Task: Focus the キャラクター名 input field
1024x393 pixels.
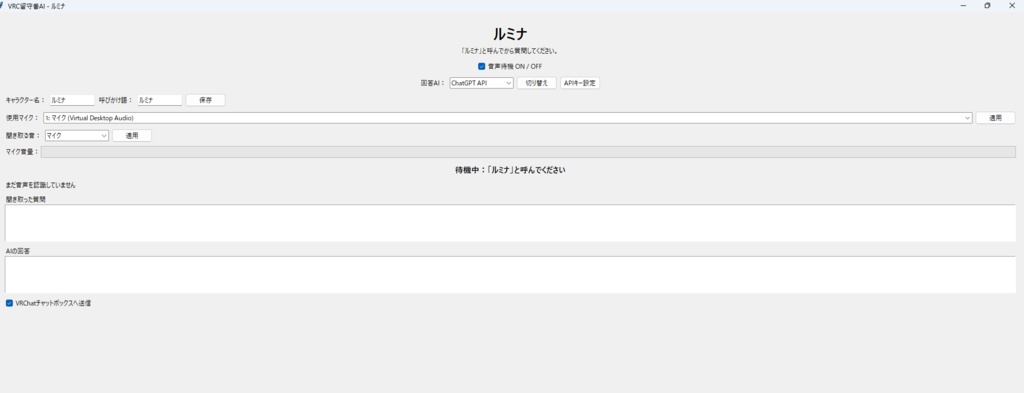Action: [x=72, y=101]
